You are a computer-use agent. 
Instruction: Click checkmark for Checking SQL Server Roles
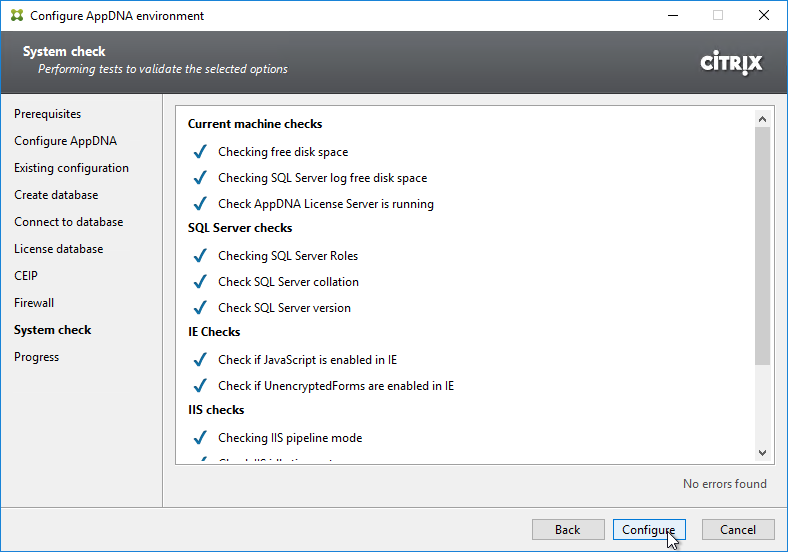click(200, 255)
